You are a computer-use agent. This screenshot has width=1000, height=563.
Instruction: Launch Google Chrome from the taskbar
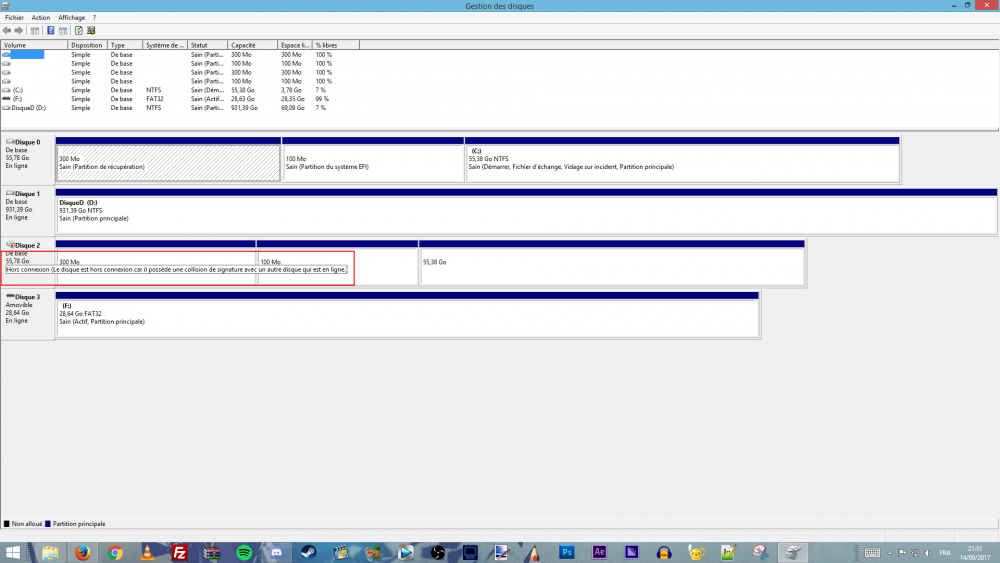click(115, 553)
